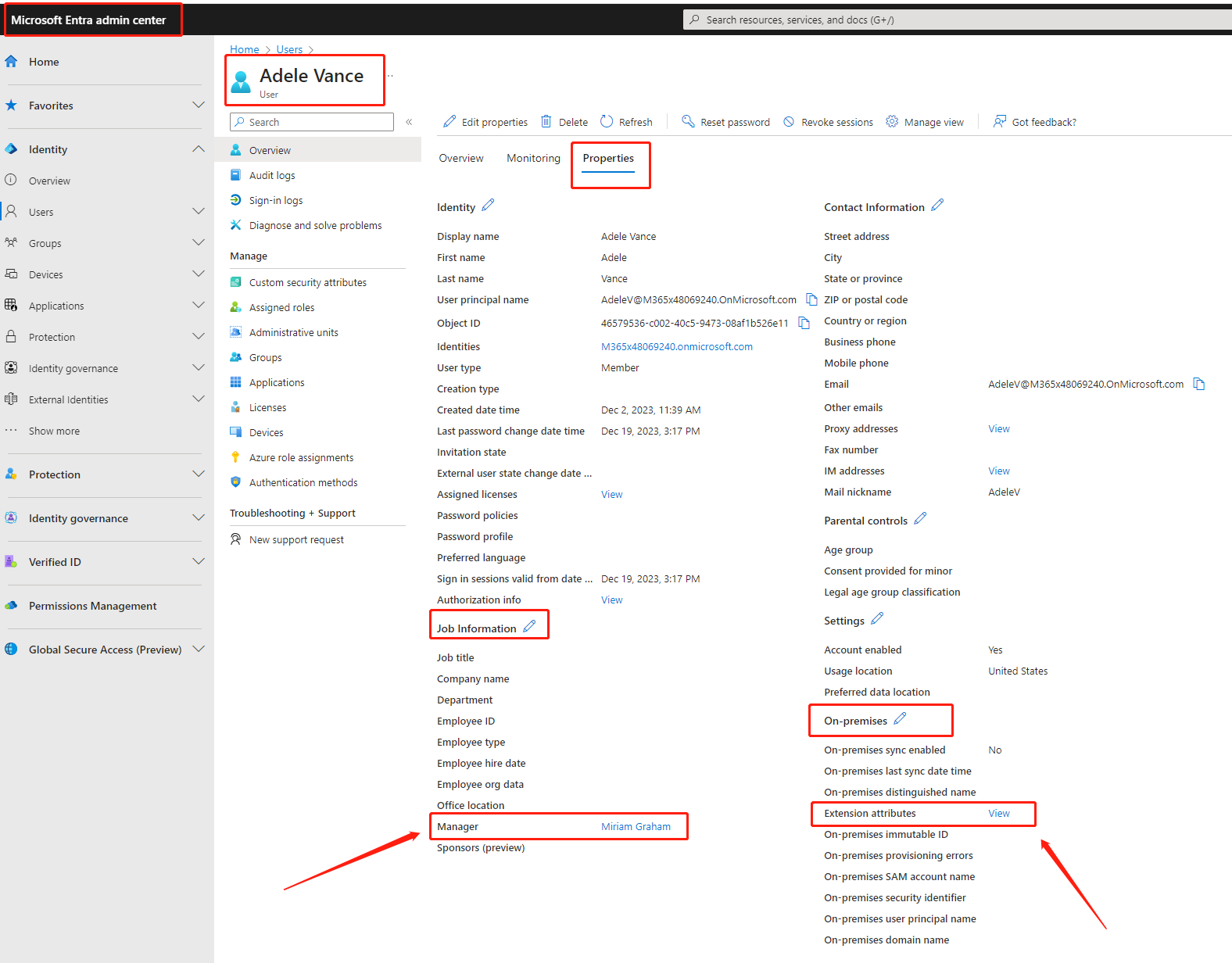This screenshot has width=1232, height=963.
Task: Click the Edit properties pencil icon
Action: pyautogui.click(x=449, y=121)
